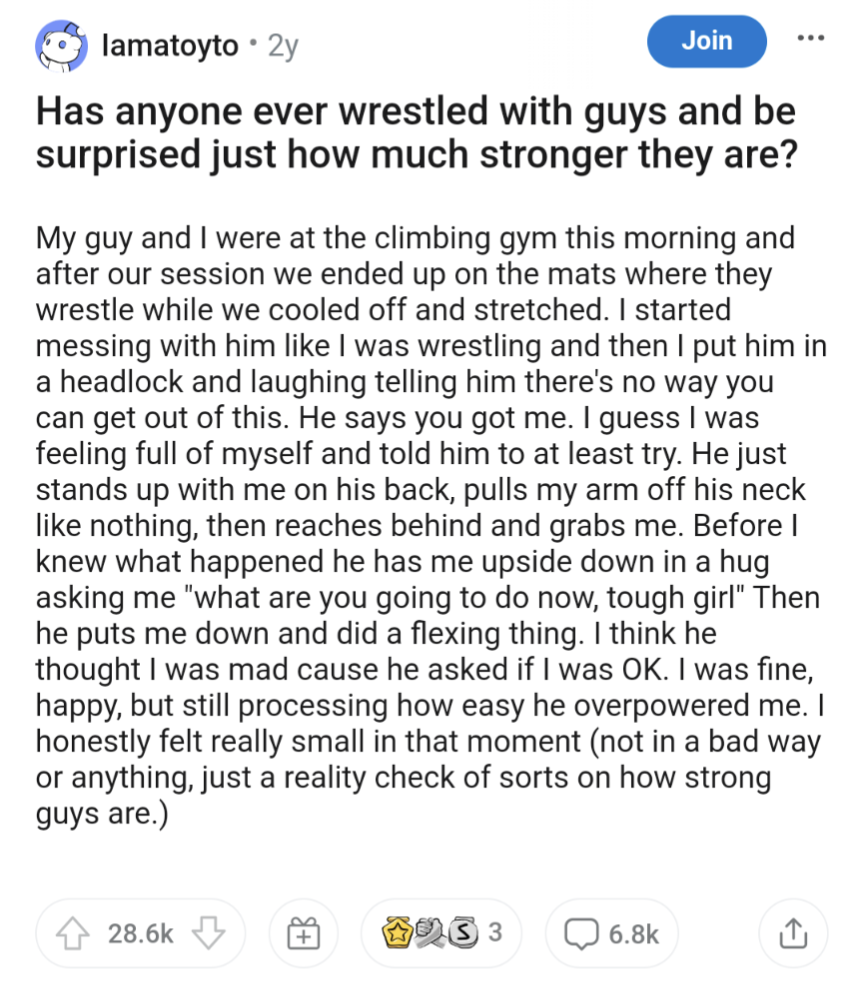The width and height of the screenshot is (863, 994).
Task: Click the middle award badge icon
Action: point(432,934)
